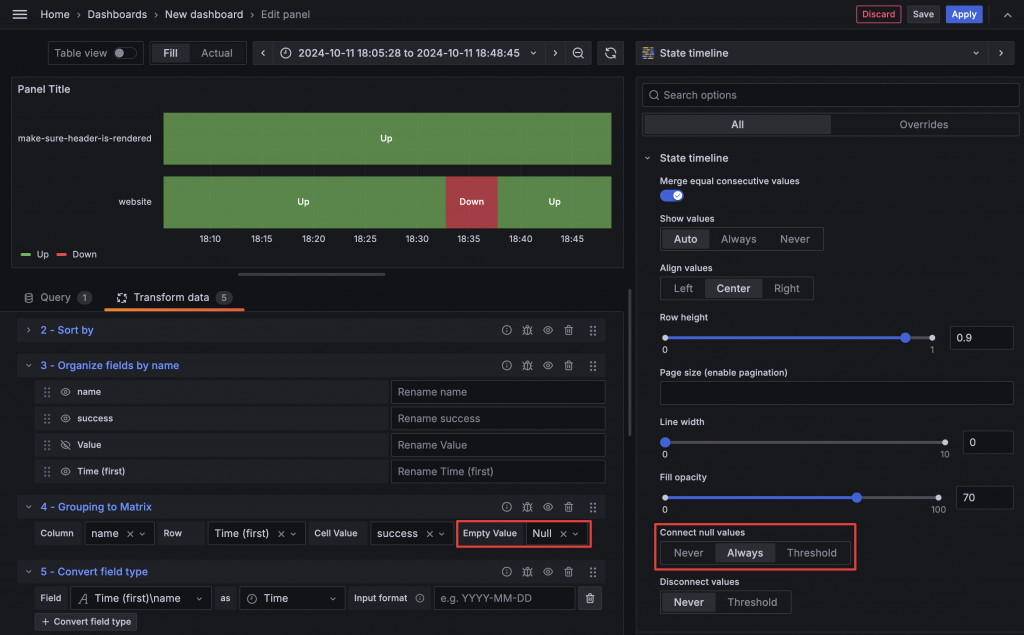Screen dimensions: 1024x635
Task: Show help info for Grouping to Matrix
Action: (x=507, y=506)
